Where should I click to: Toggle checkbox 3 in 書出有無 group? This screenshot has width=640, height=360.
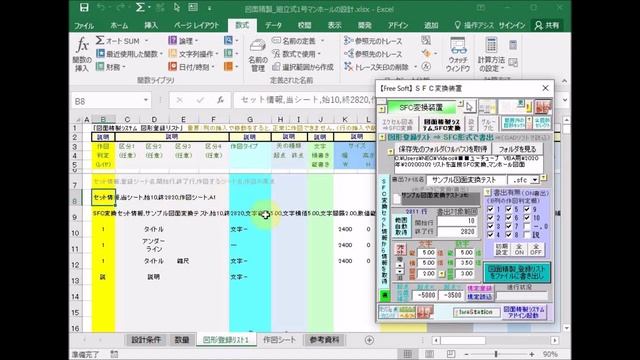tap(490, 226)
